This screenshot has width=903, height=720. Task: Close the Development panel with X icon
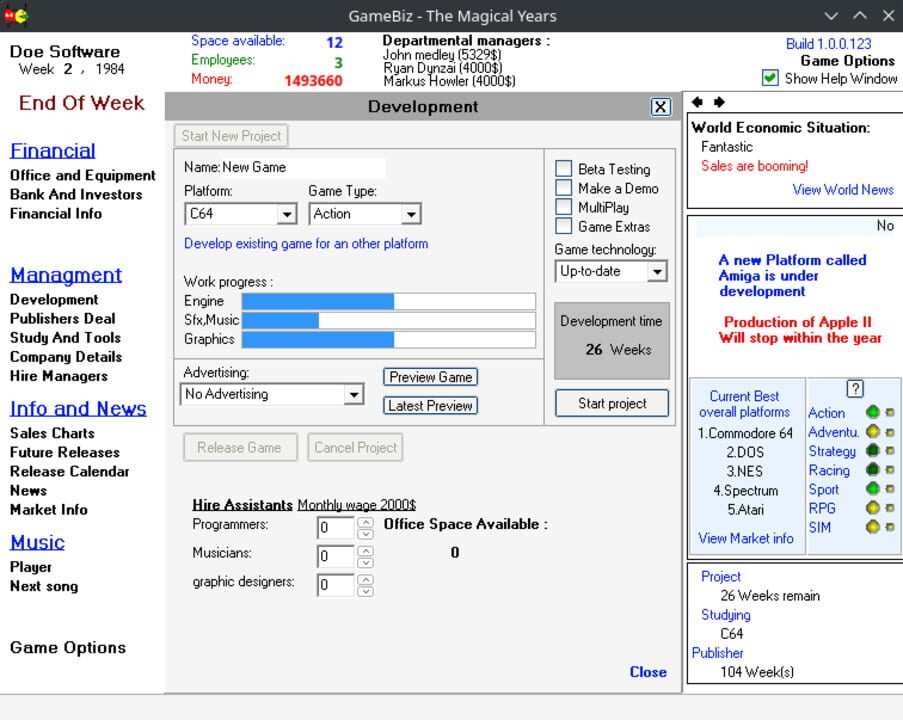[x=660, y=107]
